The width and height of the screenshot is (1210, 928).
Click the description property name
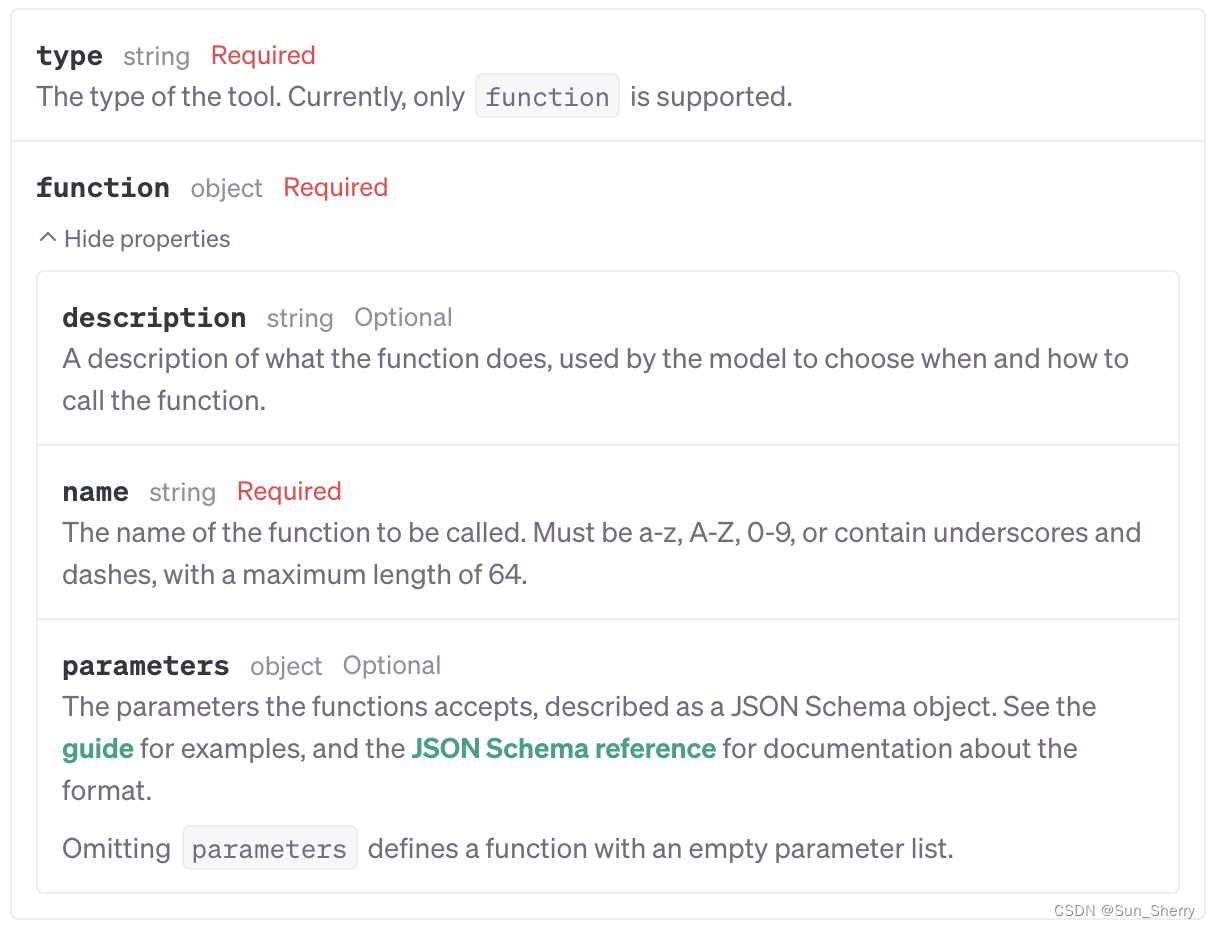pos(154,318)
